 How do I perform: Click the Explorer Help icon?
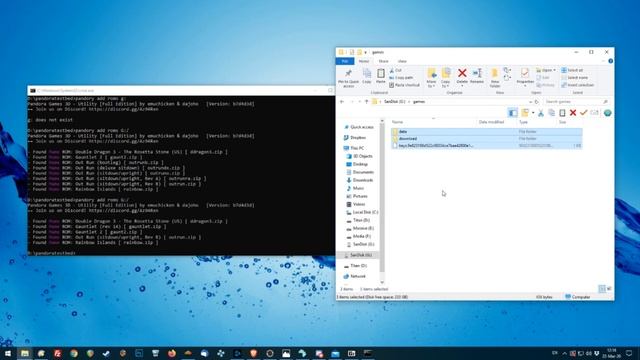pos(611,61)
